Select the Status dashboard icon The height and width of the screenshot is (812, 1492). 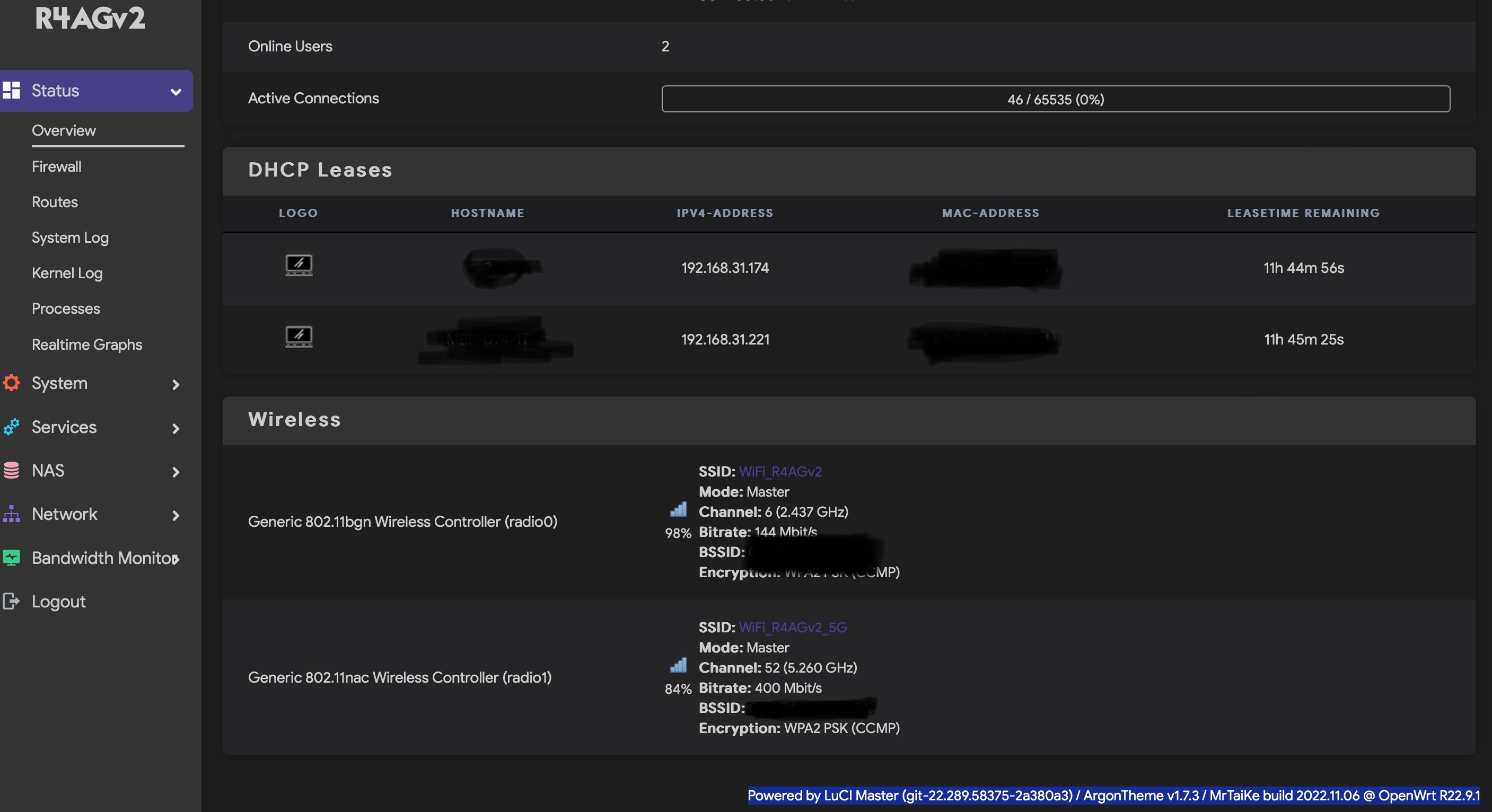click(12, 90)
